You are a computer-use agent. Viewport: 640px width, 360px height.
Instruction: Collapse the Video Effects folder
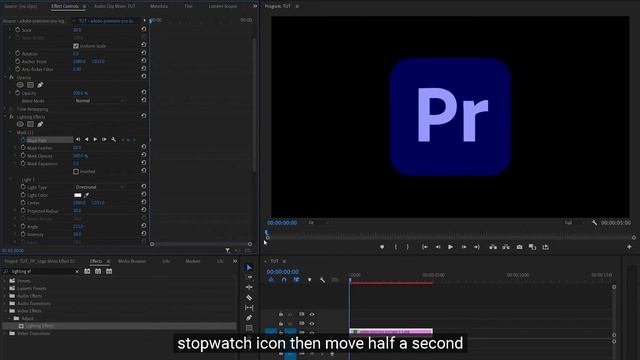tap(5, 311)
